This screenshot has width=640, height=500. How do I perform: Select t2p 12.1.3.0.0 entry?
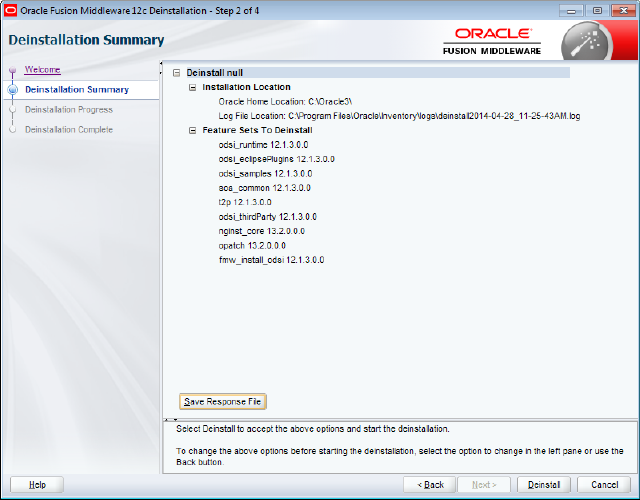pyautogui.click(x=245, y=202)
